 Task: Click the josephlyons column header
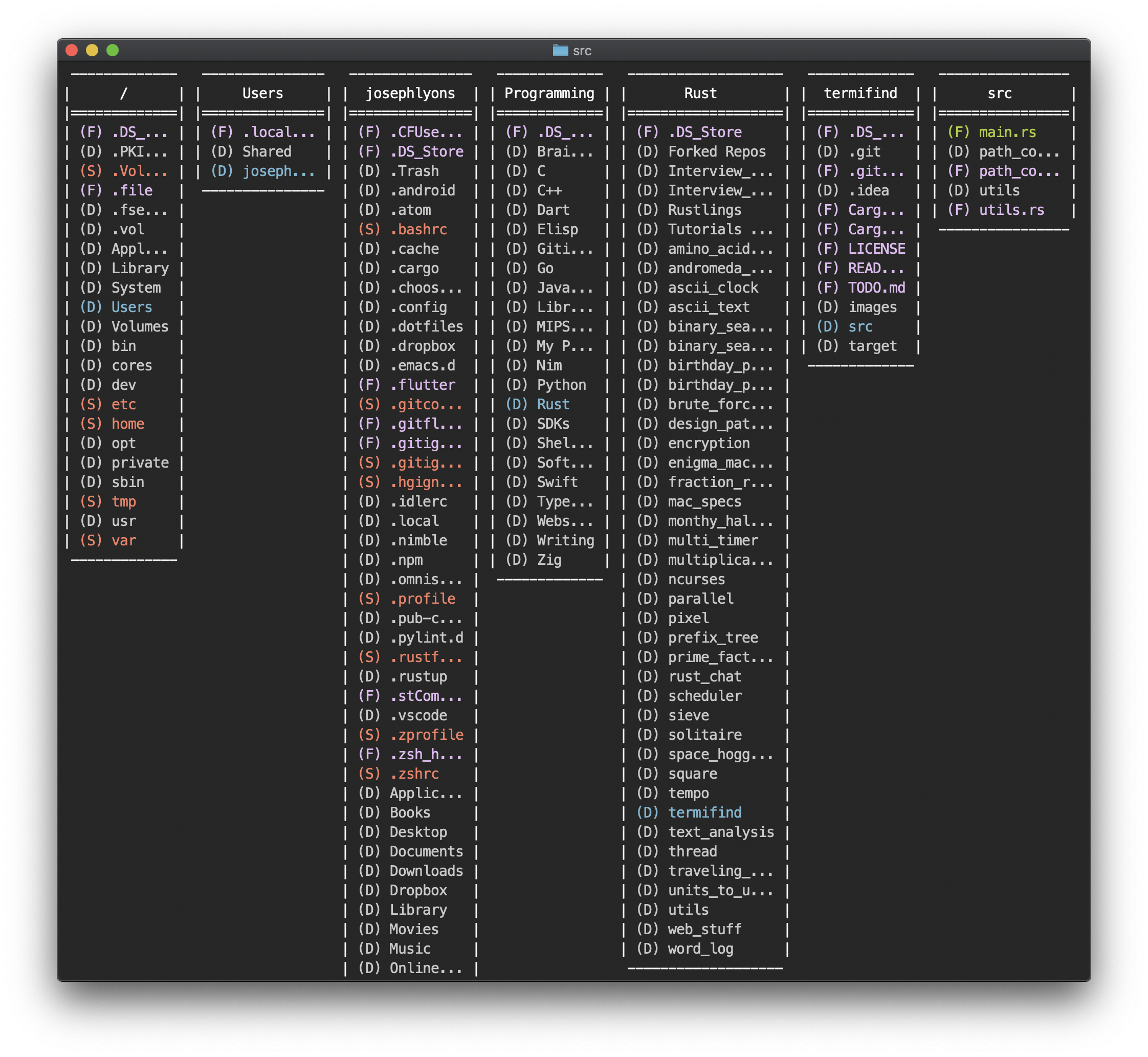click(x=410, y=93)
